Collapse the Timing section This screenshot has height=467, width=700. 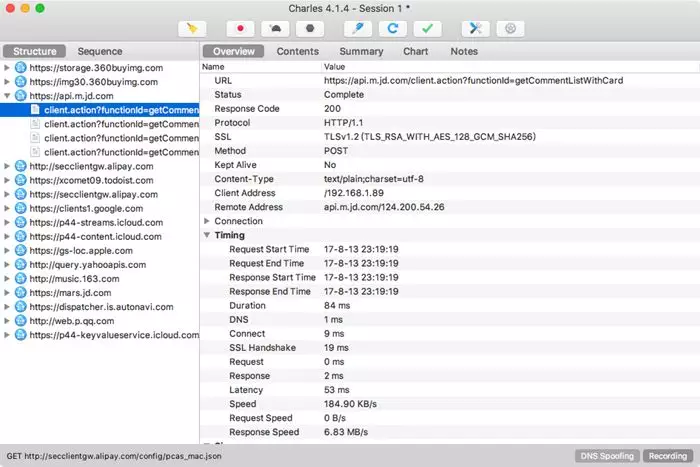tap(207, 235)
